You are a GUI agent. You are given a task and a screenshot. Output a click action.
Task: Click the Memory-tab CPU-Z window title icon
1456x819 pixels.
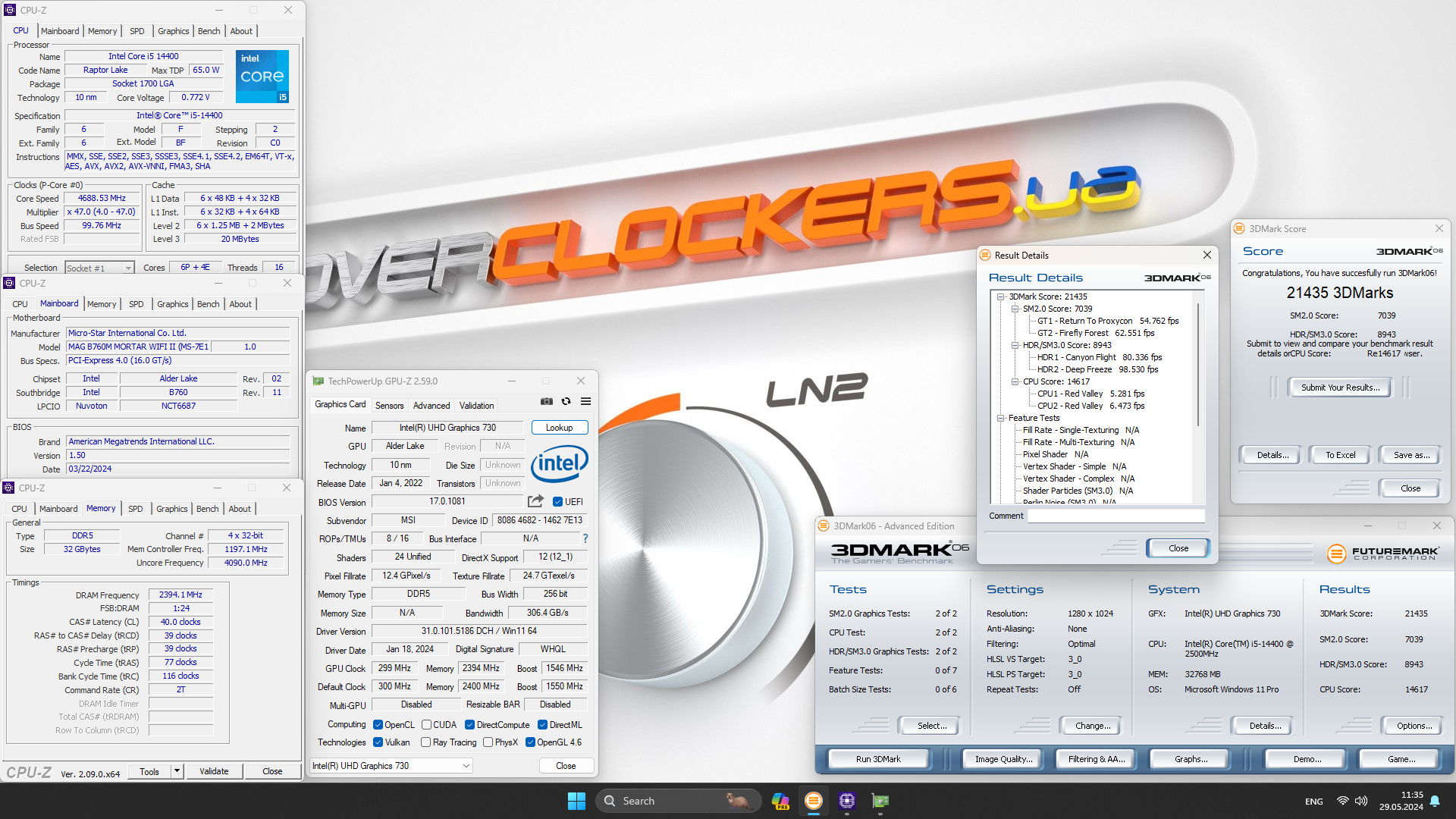pos(9,488)
